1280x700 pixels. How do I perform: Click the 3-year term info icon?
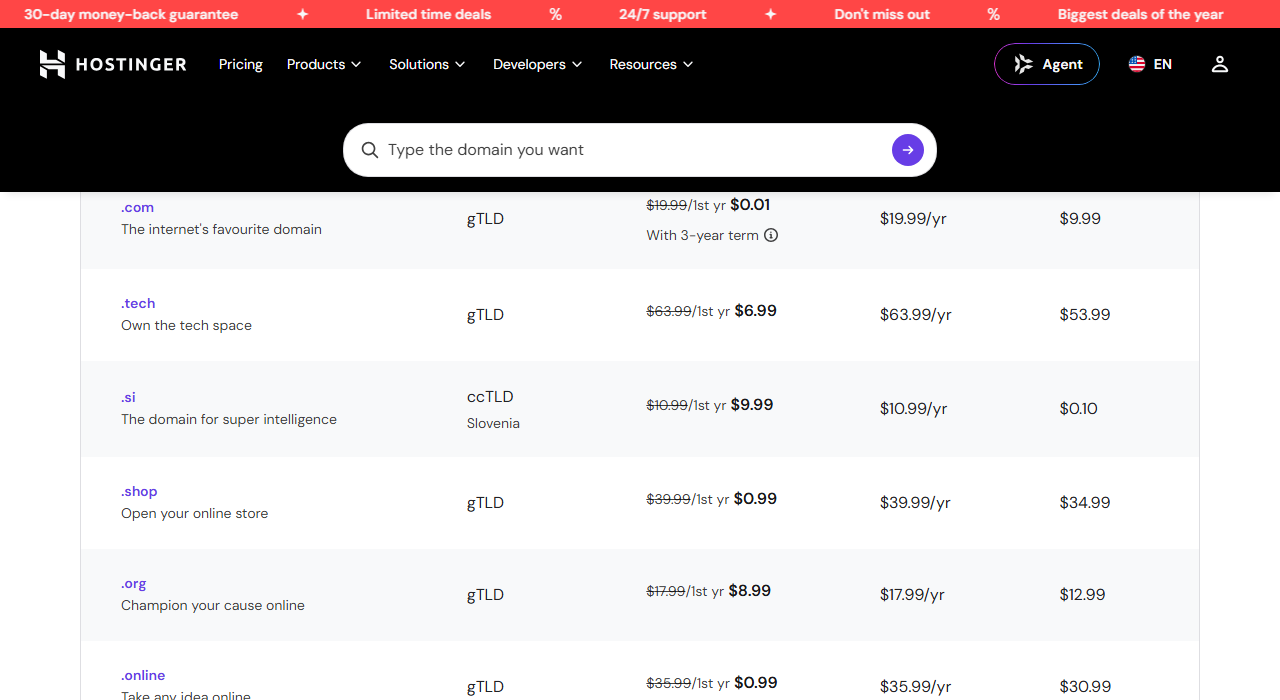771,235
